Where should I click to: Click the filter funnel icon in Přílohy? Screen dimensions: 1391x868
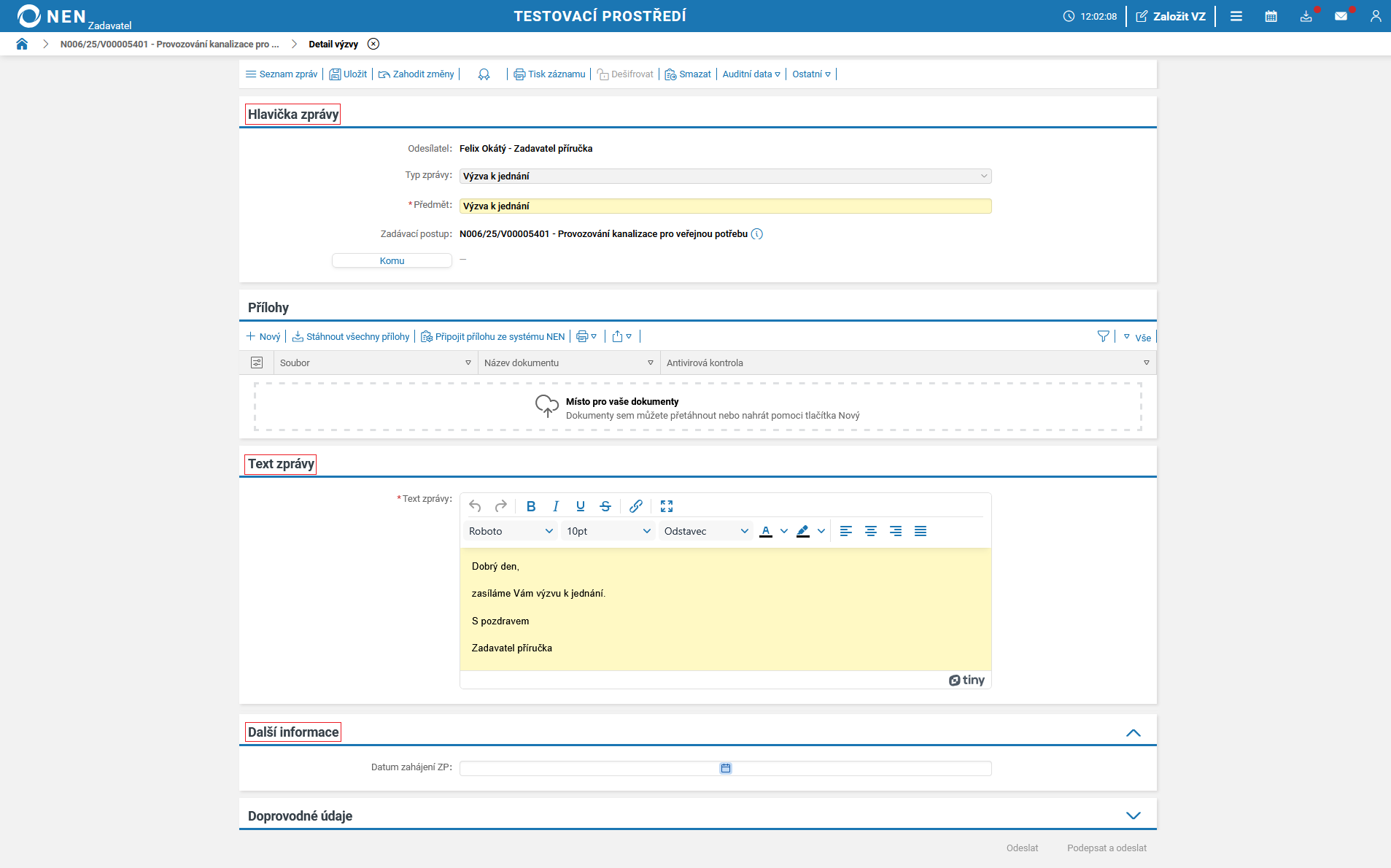[1103, 337]
